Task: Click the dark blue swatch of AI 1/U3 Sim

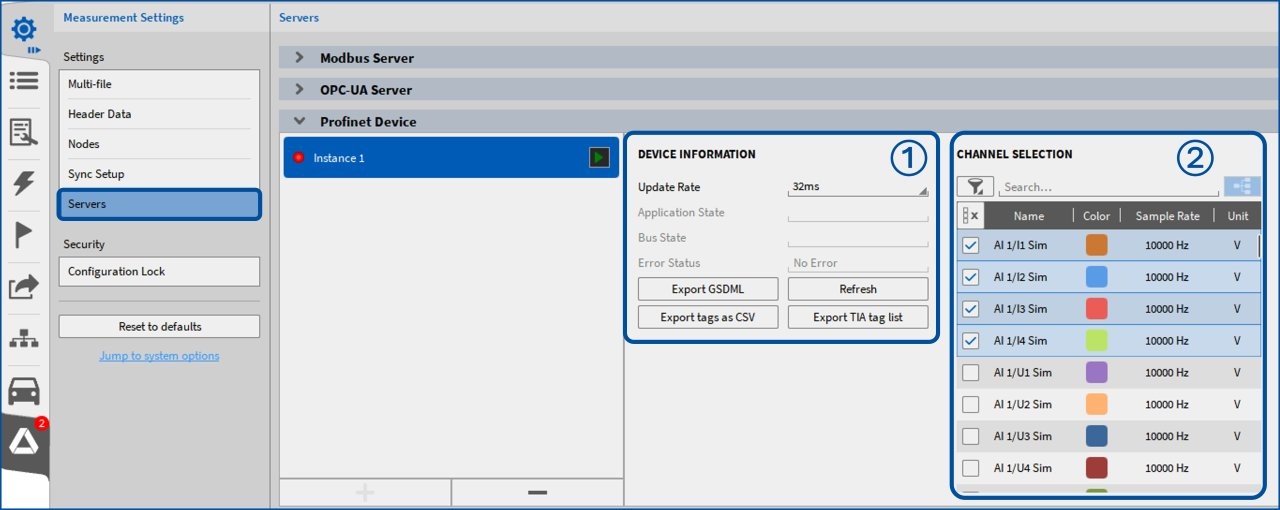Action: pyautogui.click(x=1097, y=437)
